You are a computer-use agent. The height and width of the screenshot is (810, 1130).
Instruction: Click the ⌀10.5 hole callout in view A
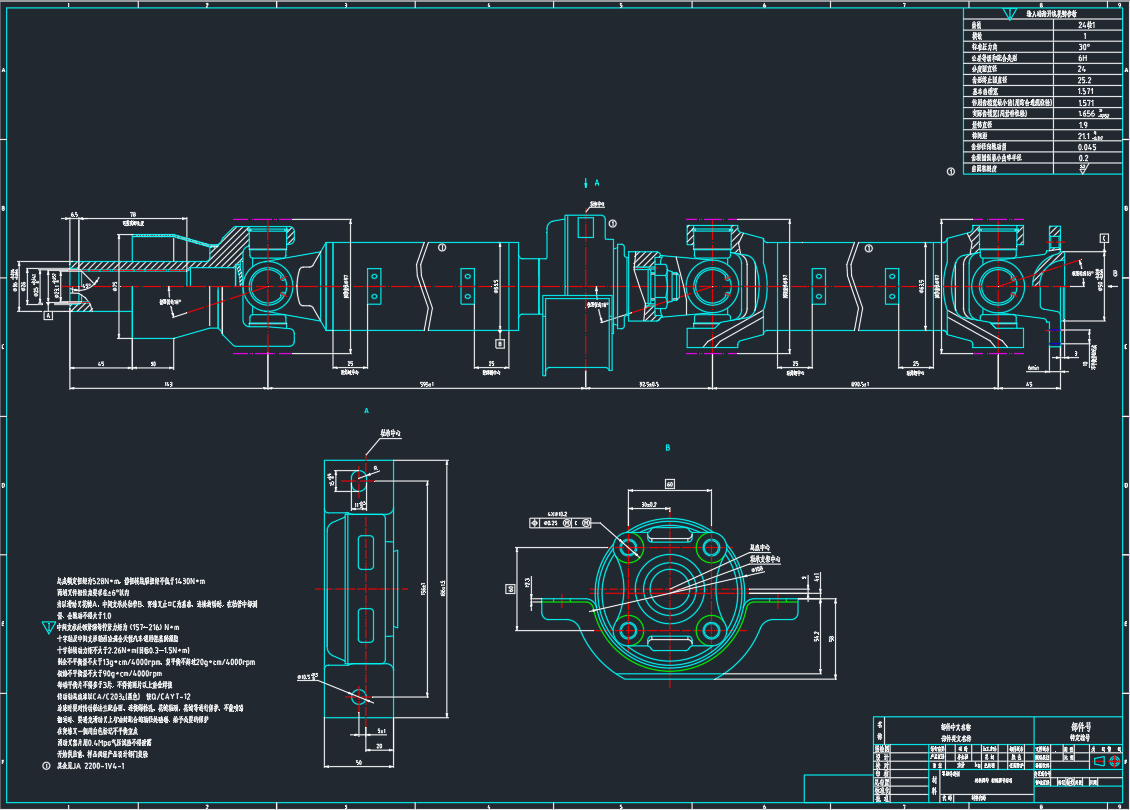point(308,677)
